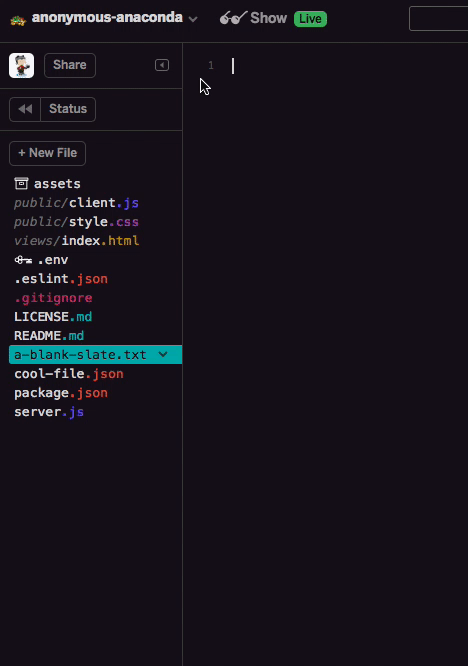Expand the anonymous-anaconda project dropdown

tap(193, 19)
